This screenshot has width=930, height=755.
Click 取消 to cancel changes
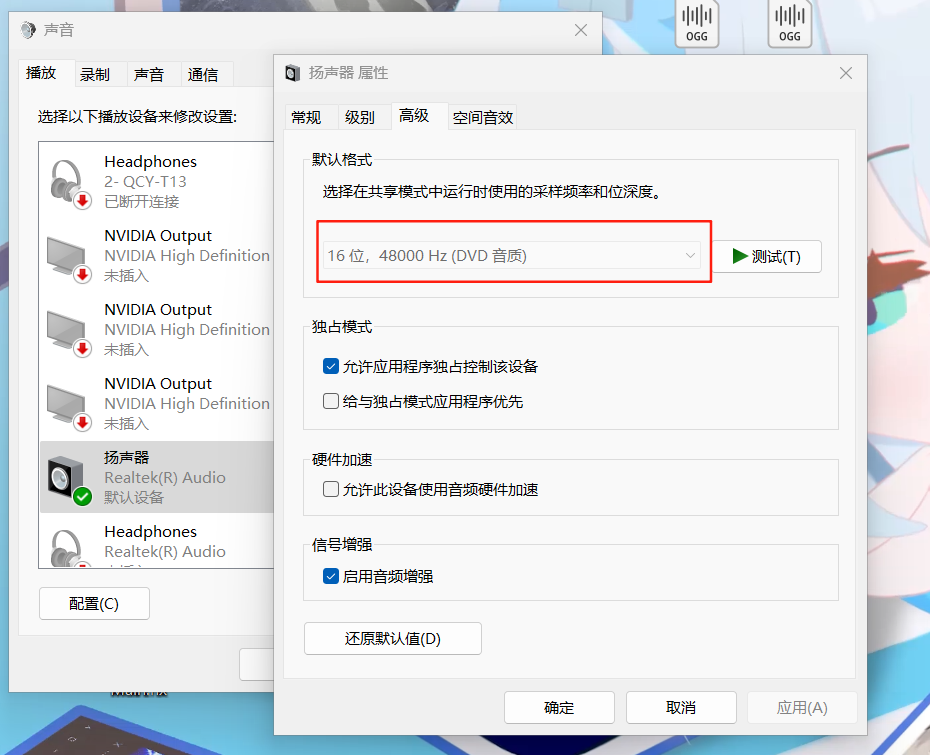point(681,708)
